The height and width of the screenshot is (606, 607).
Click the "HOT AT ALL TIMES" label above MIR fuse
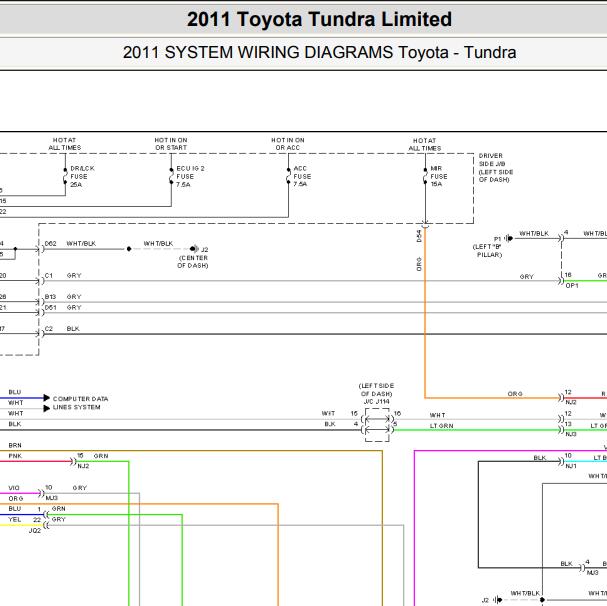[425, 144]
